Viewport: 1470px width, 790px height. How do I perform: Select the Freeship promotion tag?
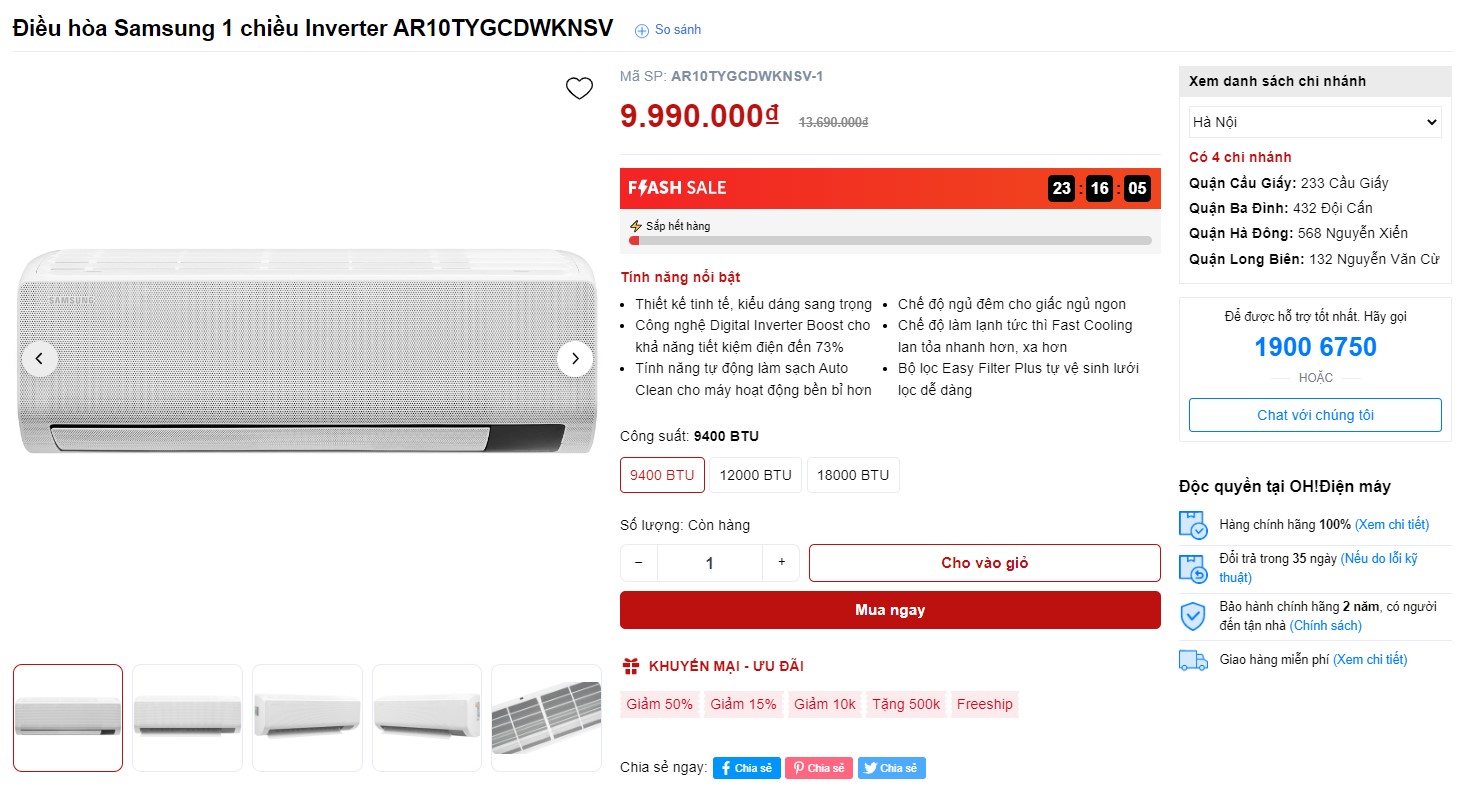tap(984, 704)
